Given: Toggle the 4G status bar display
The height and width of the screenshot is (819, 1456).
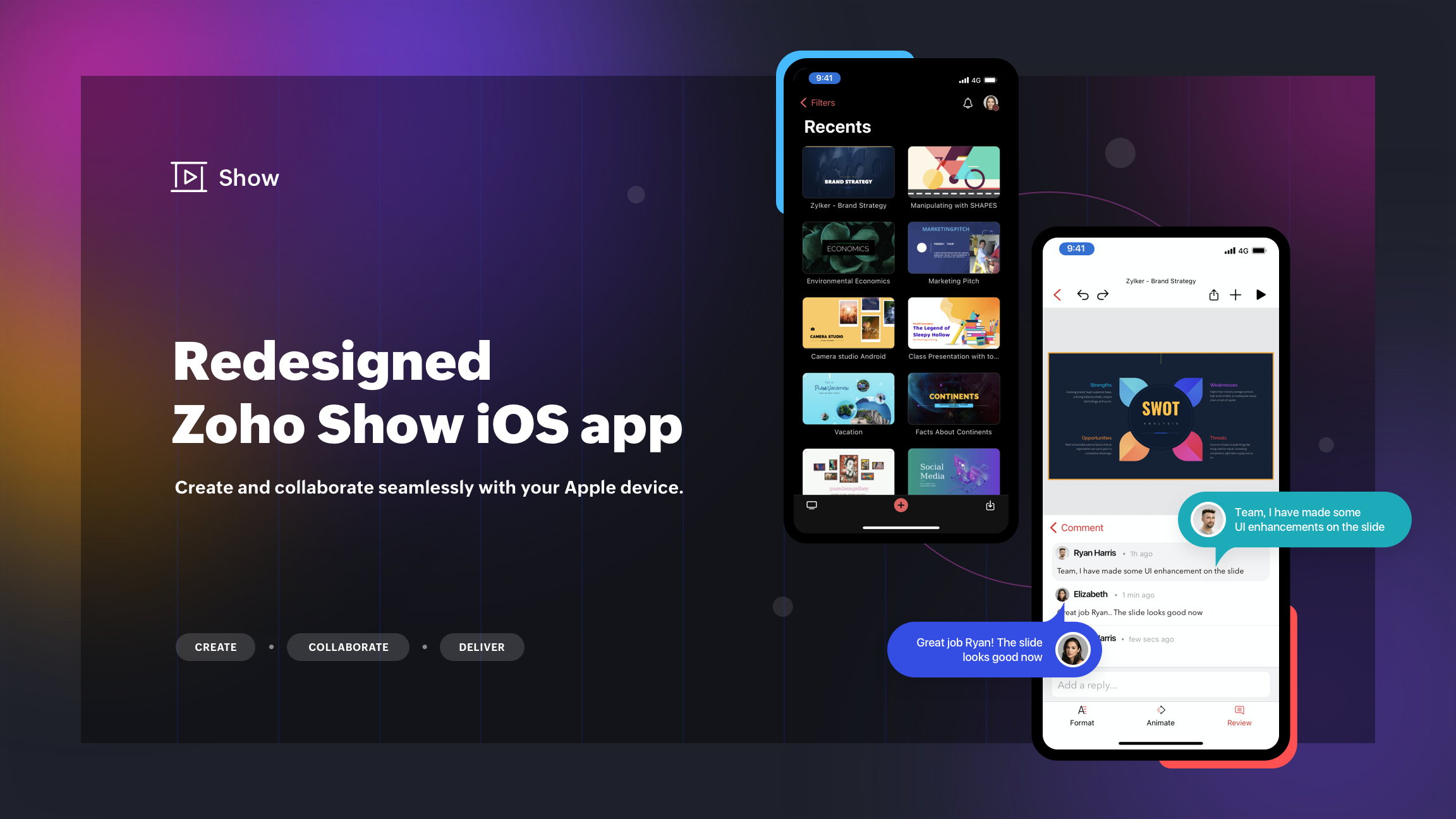Looking at the screenshot, I should point(976,78).
